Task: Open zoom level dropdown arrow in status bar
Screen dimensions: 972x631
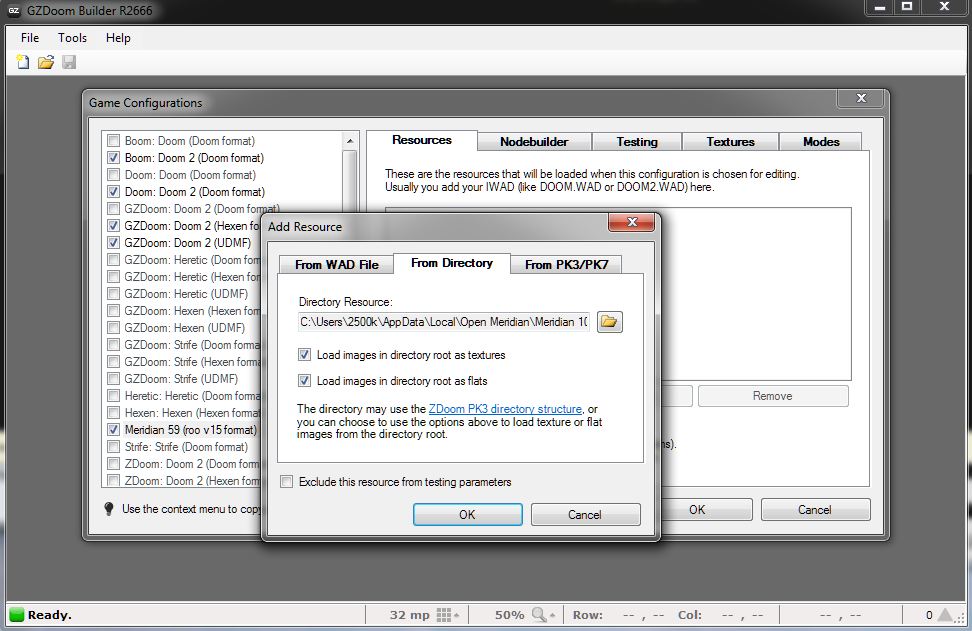Action: tap(552, 616)
